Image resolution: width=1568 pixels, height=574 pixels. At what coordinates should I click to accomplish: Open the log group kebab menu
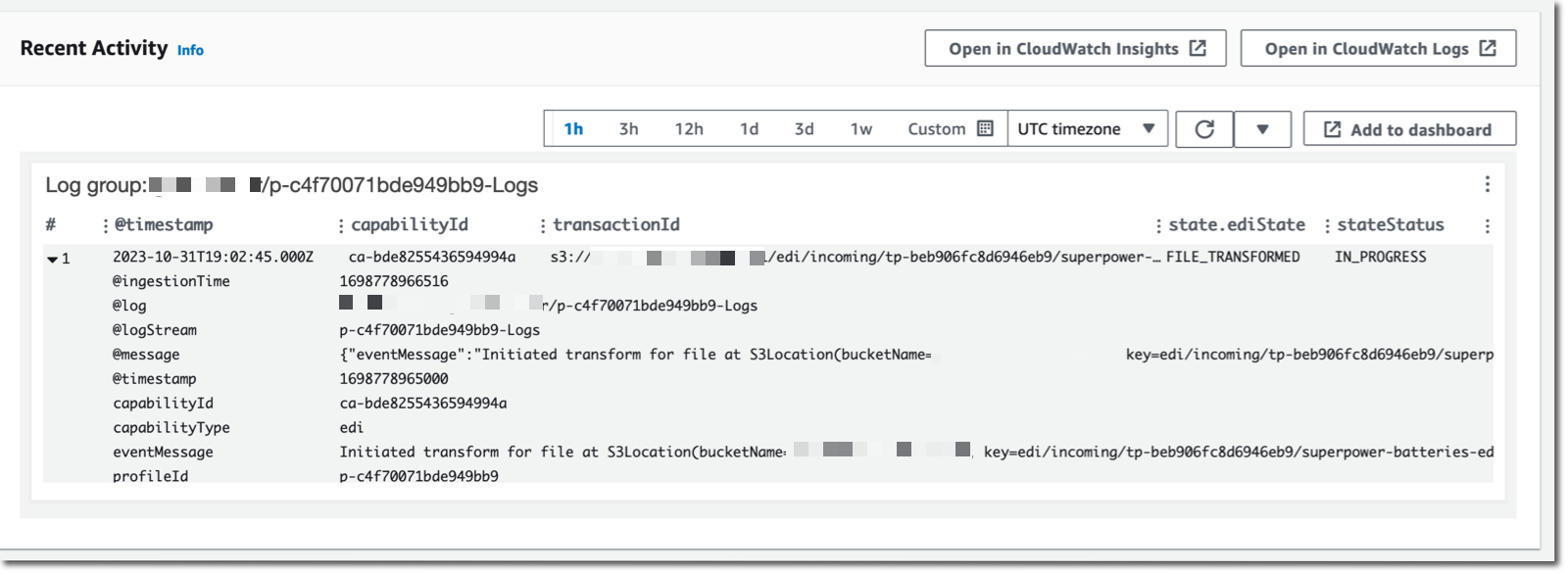pos(1488,182)
